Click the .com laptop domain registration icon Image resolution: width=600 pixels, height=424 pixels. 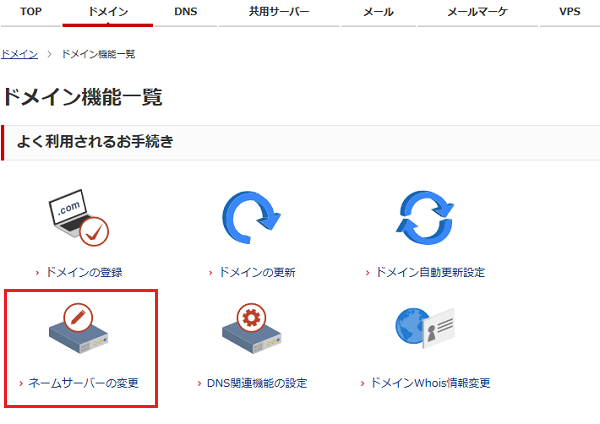[x=79, y=218]
